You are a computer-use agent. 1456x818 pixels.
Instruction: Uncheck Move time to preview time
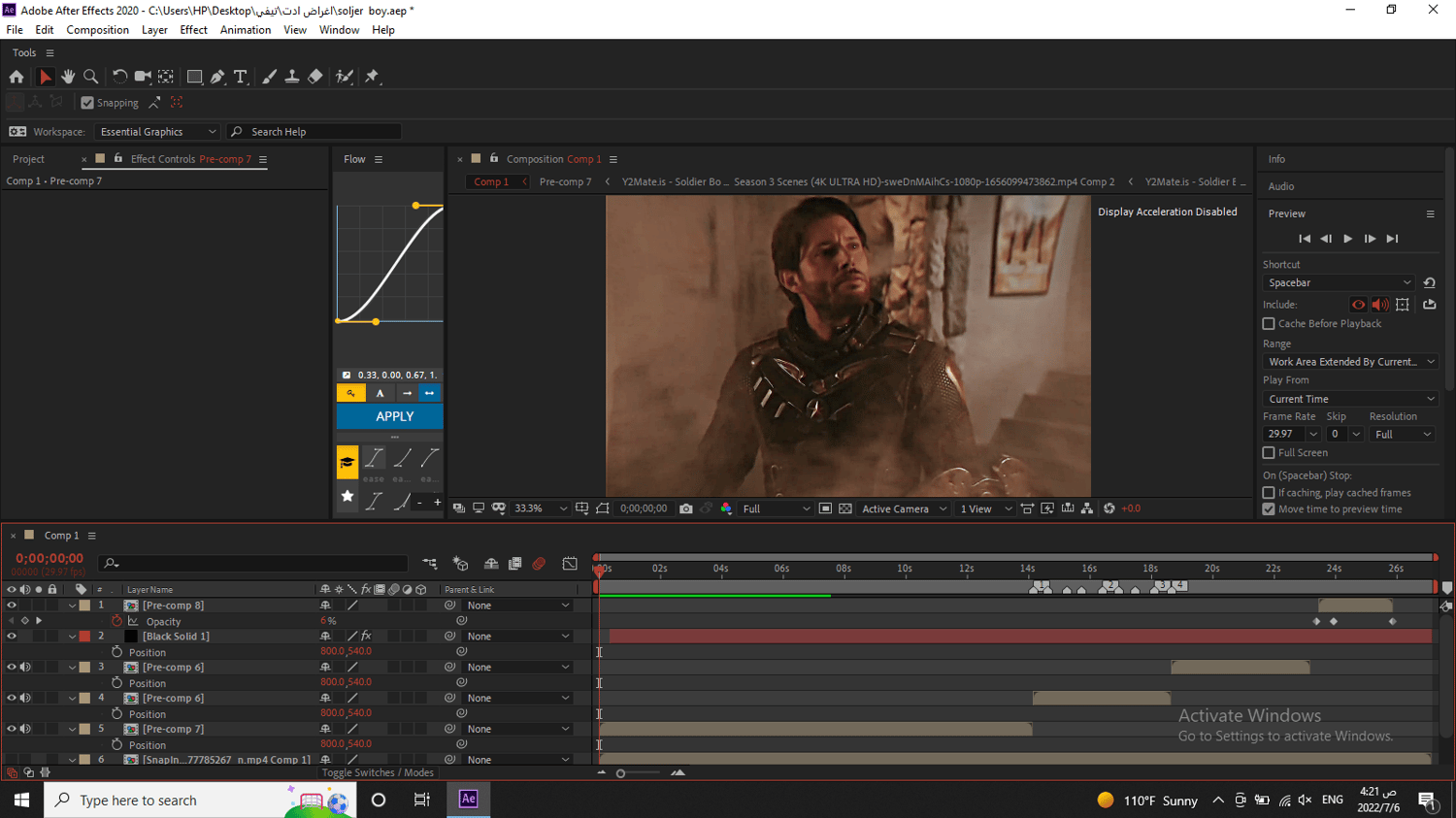coord(1269,509)
